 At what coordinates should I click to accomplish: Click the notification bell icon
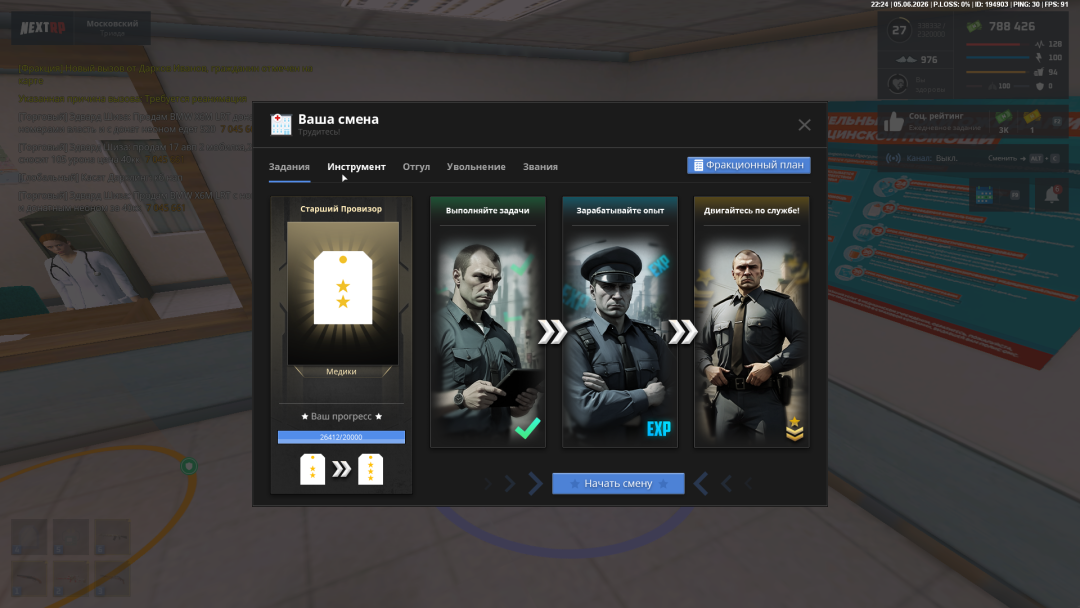tap(1052, 195)
